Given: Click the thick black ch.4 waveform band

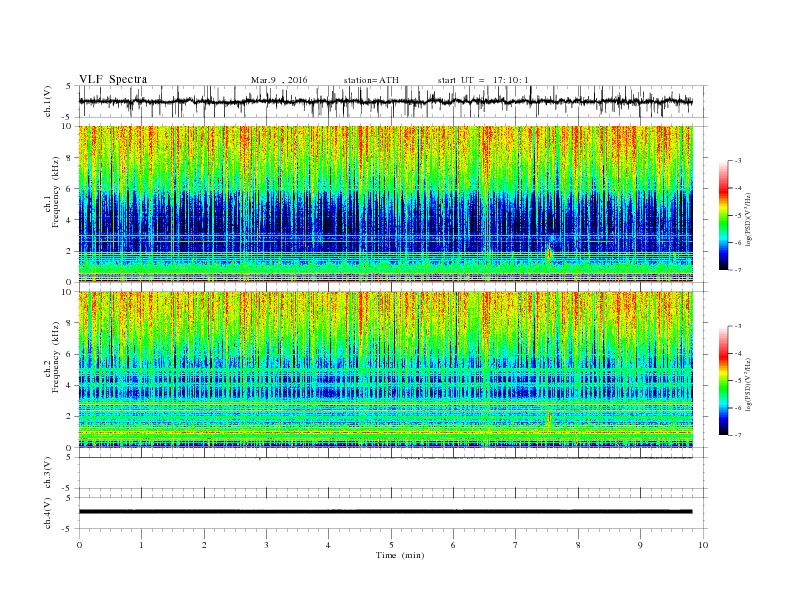Looking at the screenshot, I should click(385, 512).
